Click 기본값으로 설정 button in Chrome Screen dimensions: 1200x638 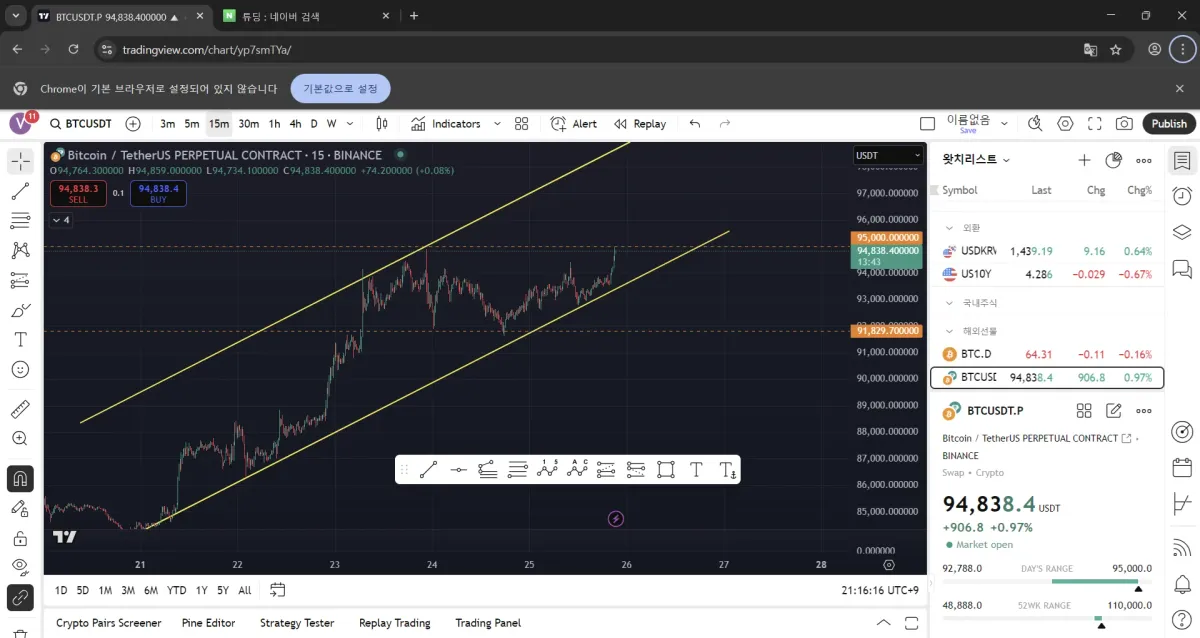click(341, 89)
